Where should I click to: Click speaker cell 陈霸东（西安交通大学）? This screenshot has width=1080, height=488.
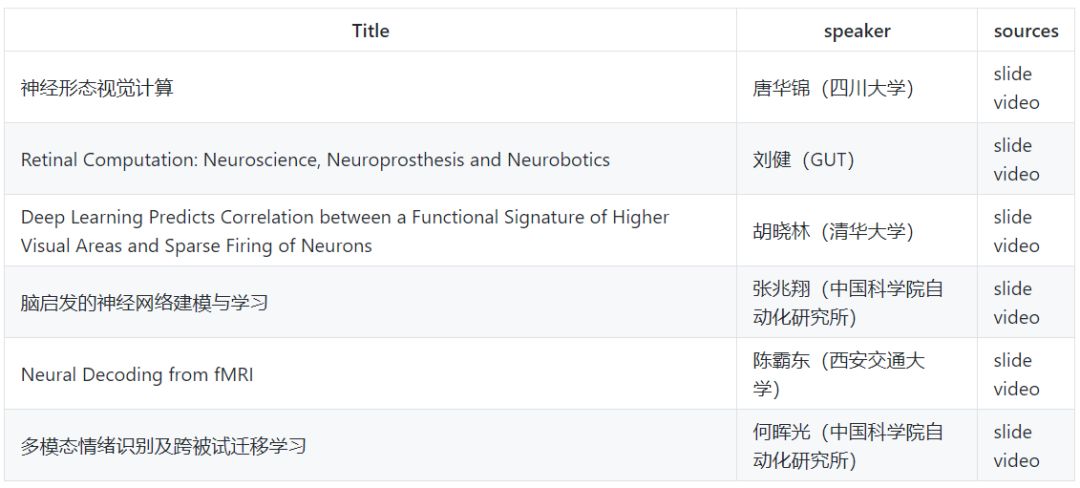click(x=857, y=374)
